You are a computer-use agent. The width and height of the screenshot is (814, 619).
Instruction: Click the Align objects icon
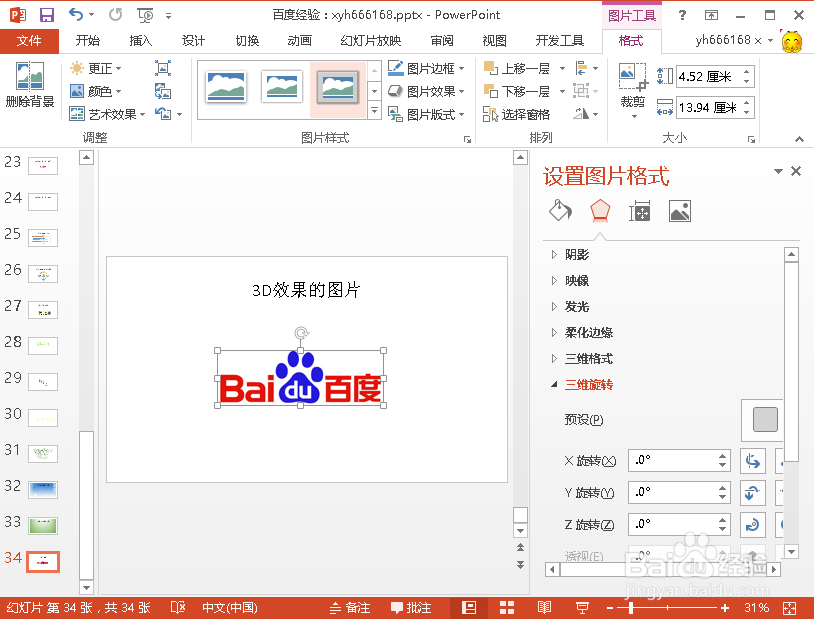[x=581, y=68]
